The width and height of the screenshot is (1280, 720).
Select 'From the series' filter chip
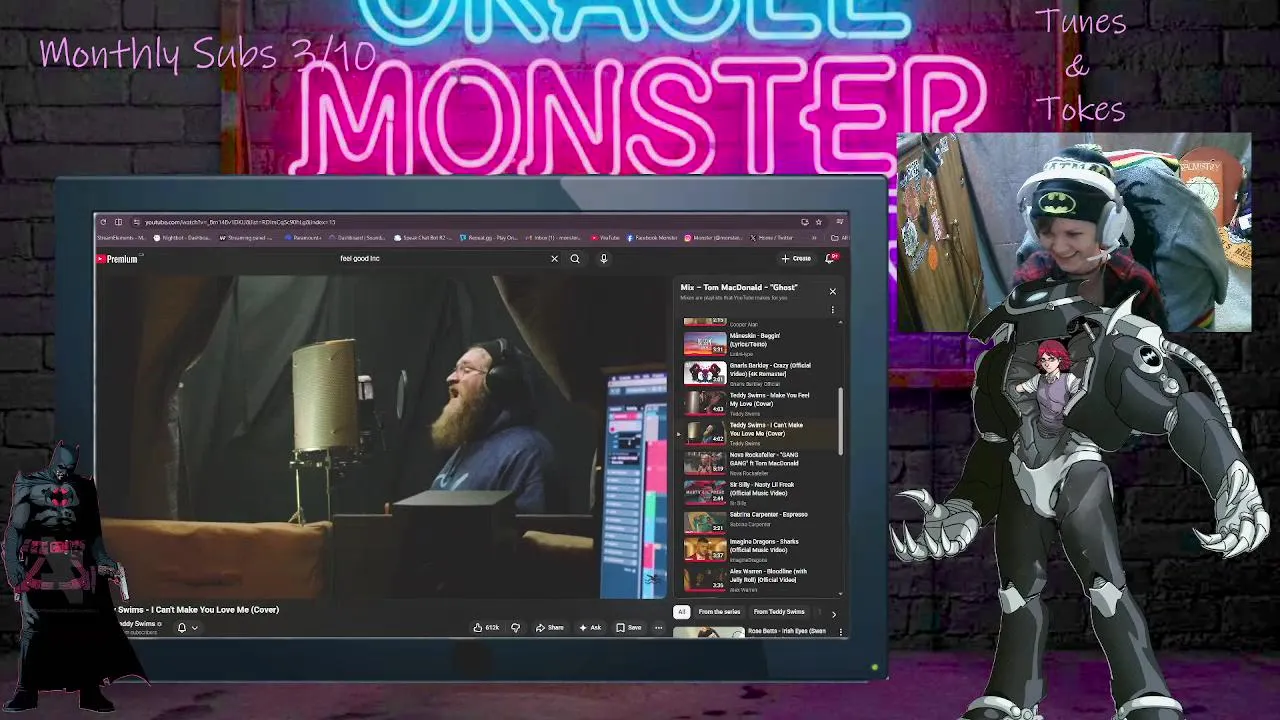coord(719,612)
